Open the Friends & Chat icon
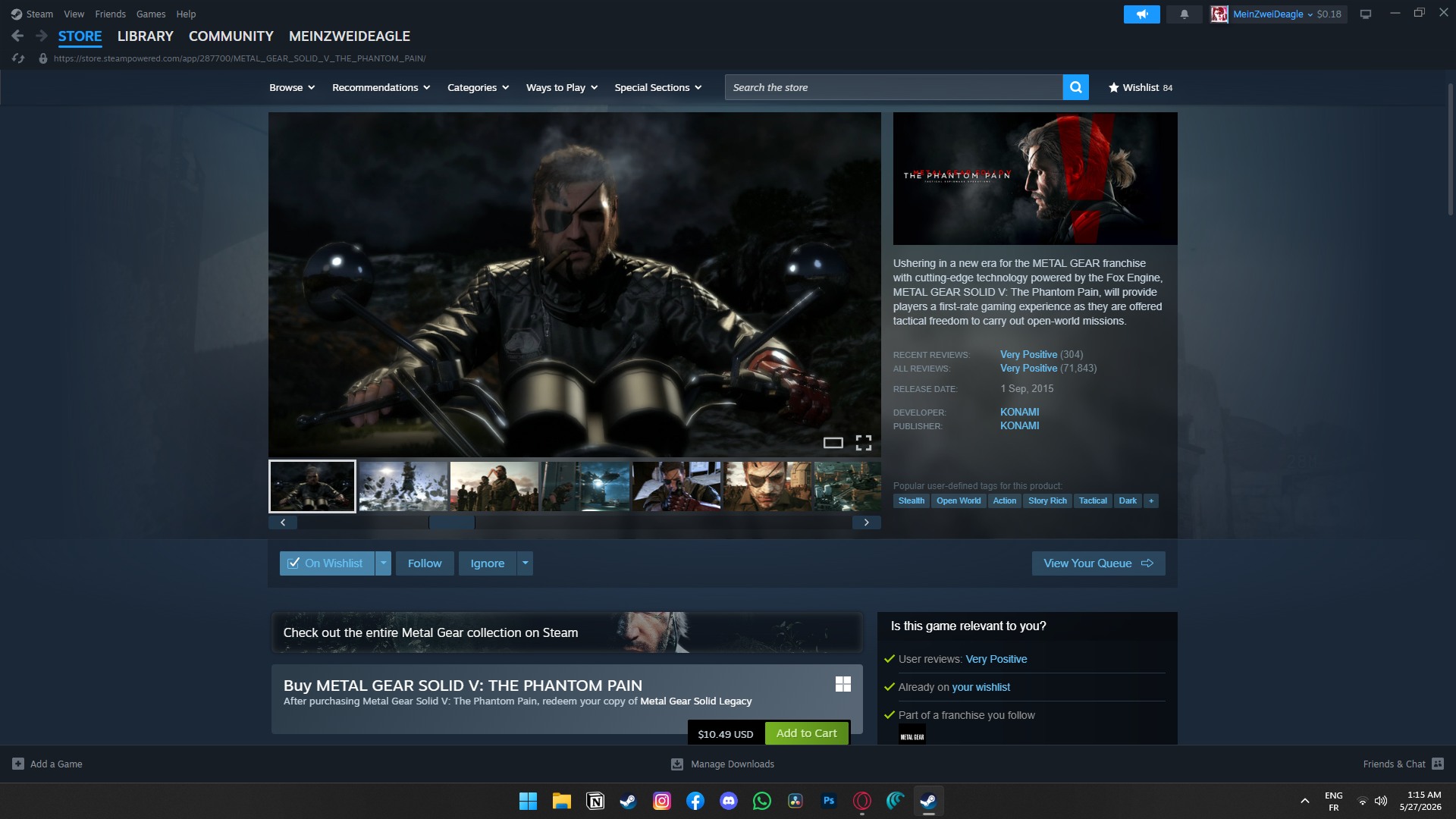1456x819 pixels. click(x=1438, y=764)
